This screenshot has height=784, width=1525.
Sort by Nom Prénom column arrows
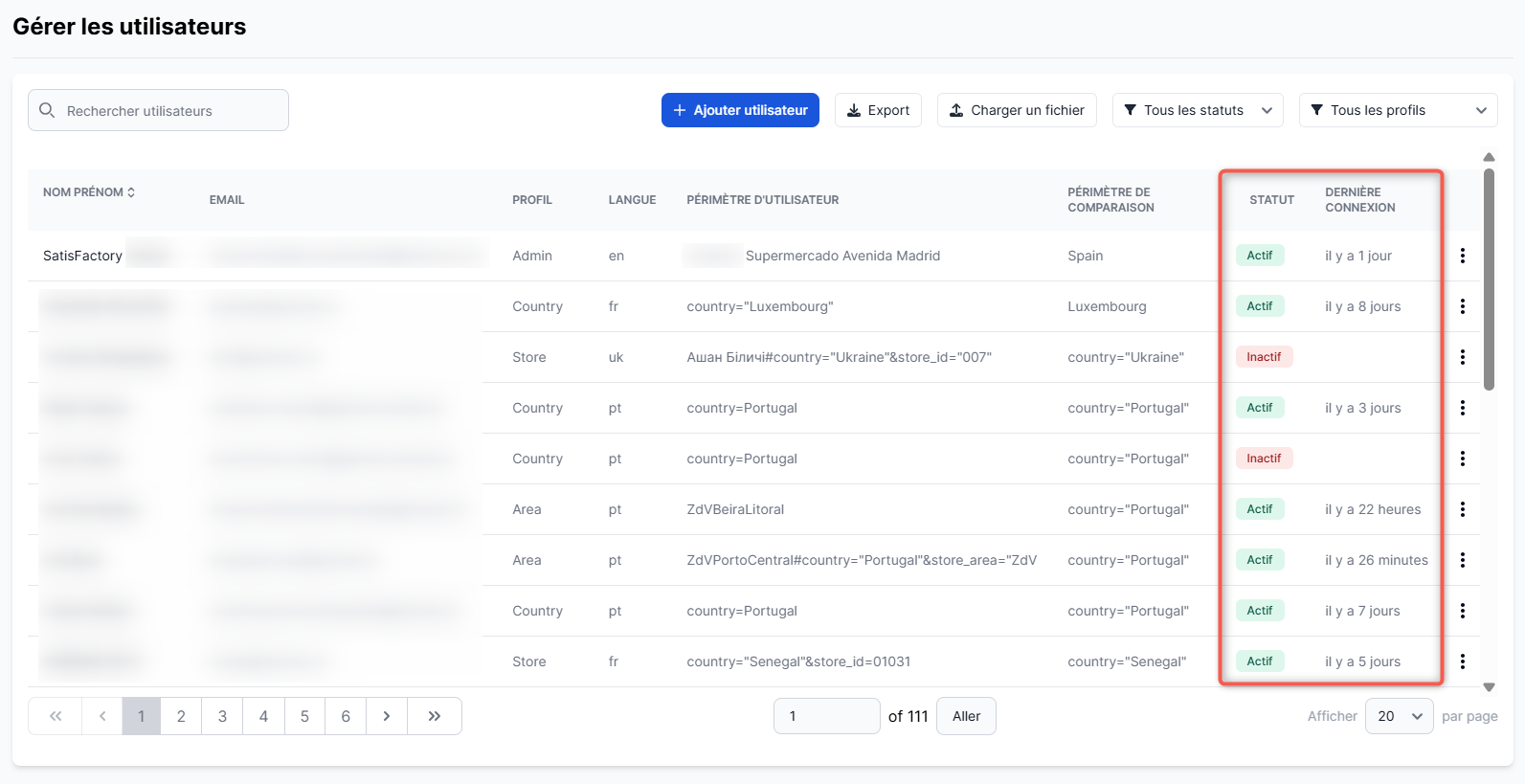coord(131,192)
